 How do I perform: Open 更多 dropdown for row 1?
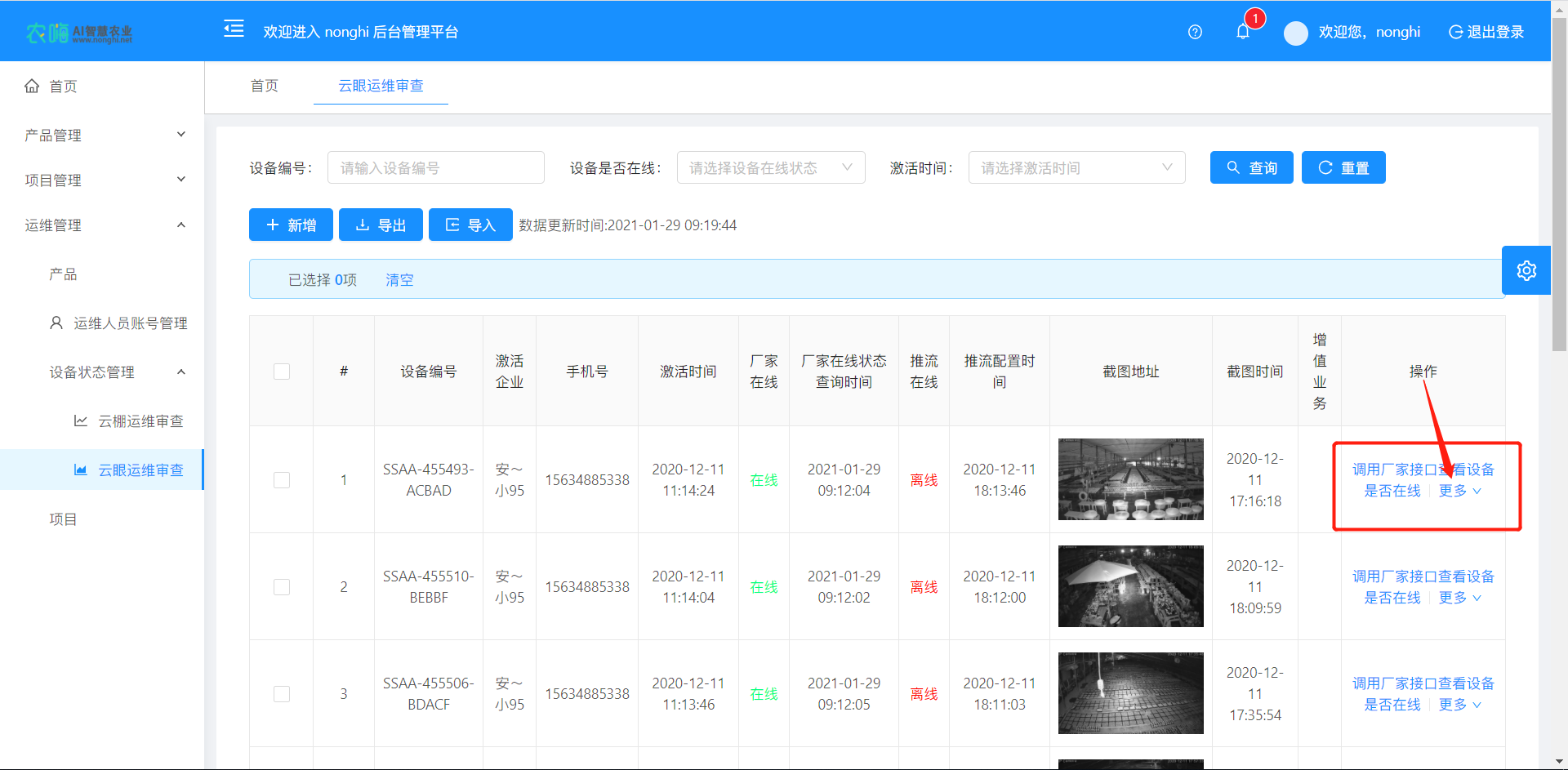[1459, 491]
